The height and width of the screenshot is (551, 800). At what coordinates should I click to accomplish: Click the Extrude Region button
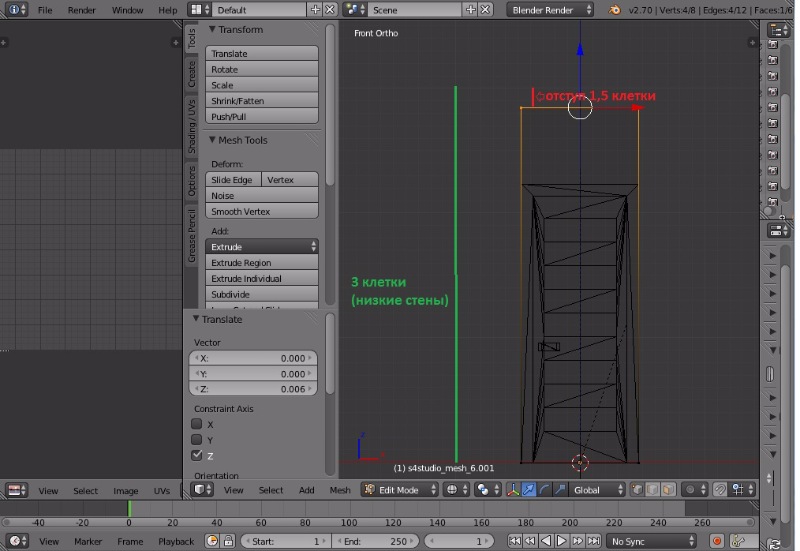(262, 263)
